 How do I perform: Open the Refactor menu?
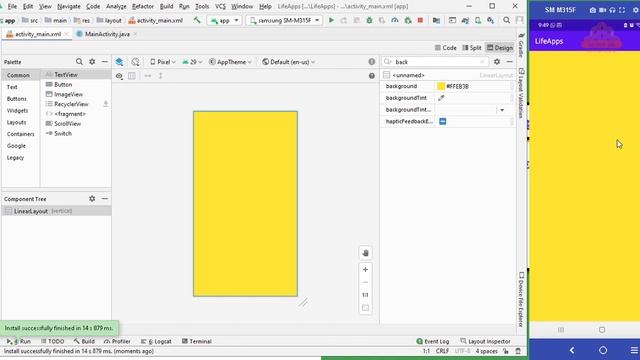142,7
